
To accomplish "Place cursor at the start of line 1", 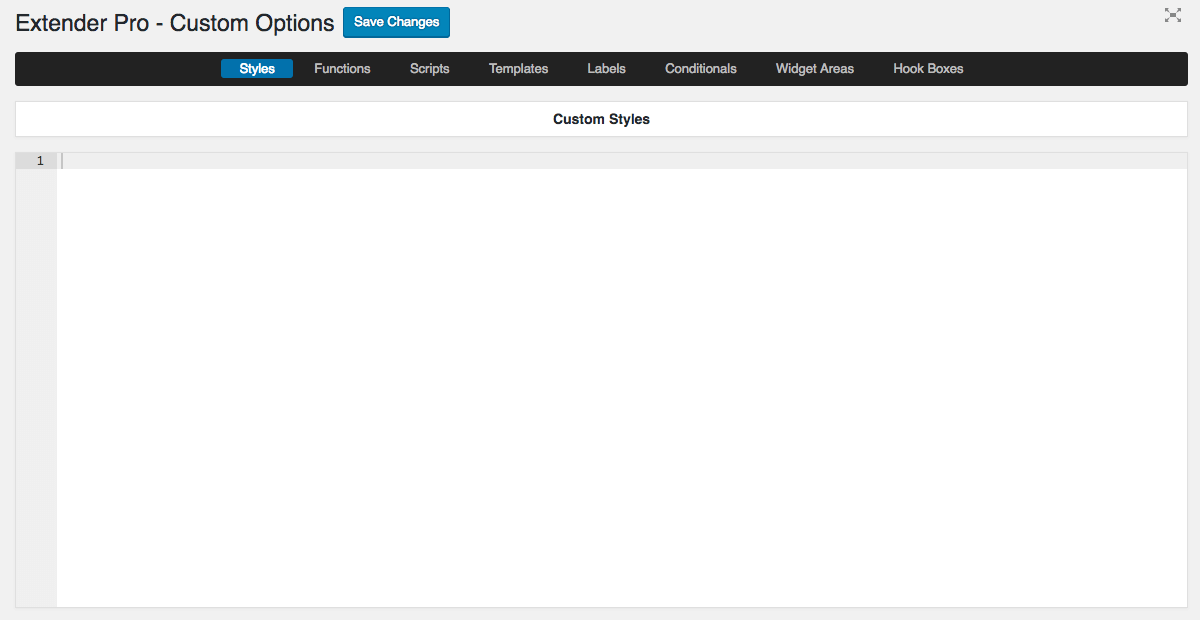I will tap(64, 161).
